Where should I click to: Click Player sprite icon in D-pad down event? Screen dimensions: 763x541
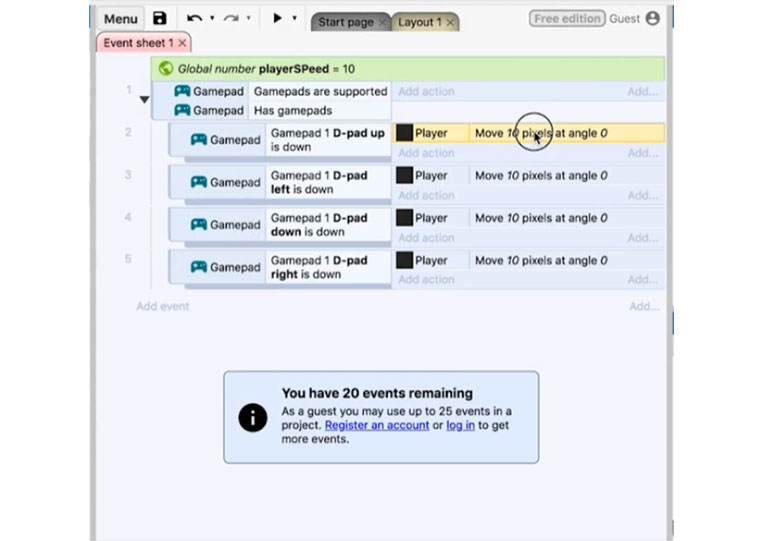click(x=404, y=217)
